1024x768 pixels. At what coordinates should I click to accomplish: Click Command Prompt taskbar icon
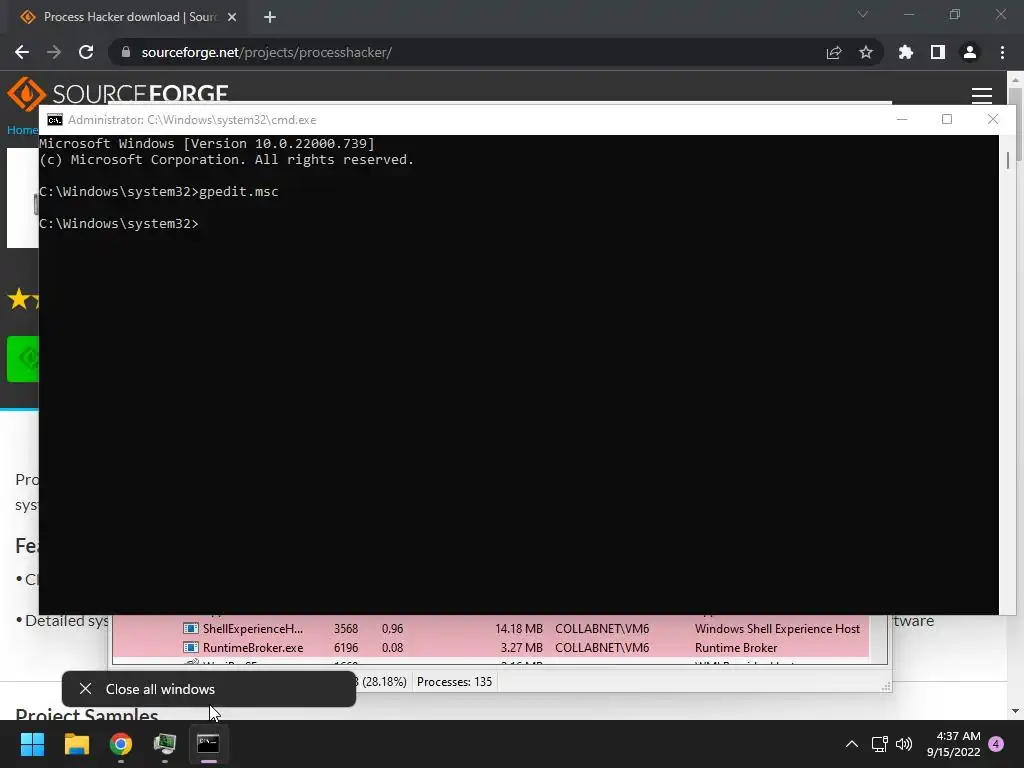coord(208,744)
